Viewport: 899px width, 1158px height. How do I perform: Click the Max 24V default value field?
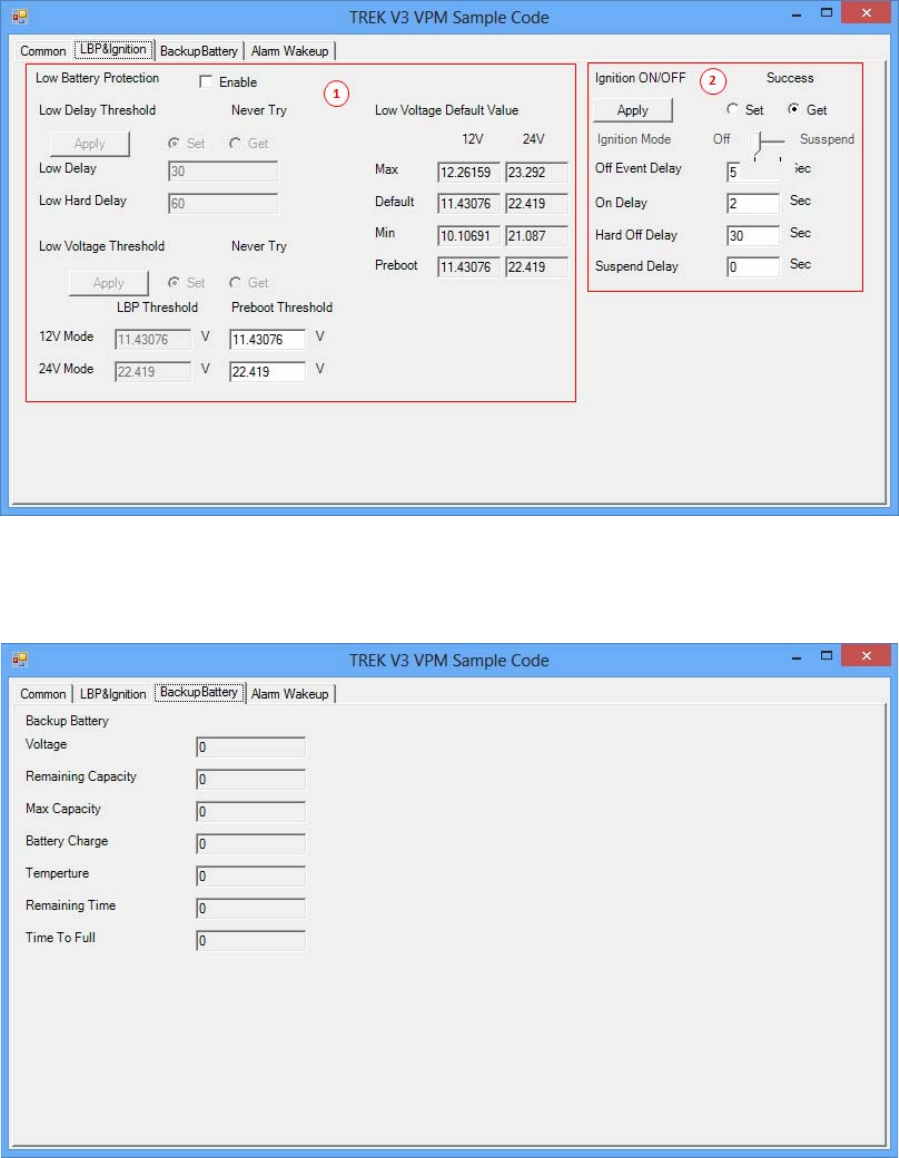(536, 172)
